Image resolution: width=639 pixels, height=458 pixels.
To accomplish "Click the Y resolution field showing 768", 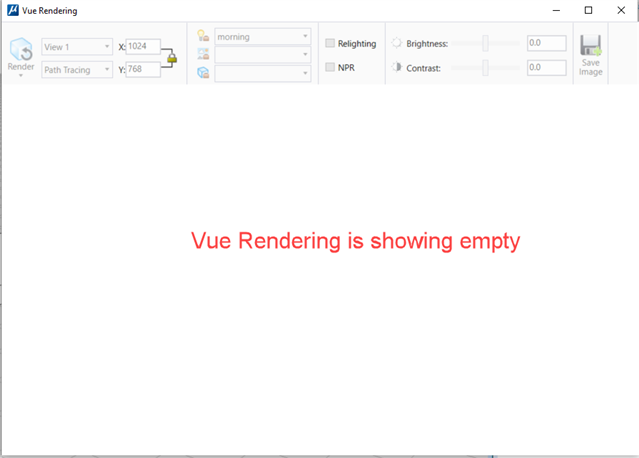I will (x=143, y=69).
